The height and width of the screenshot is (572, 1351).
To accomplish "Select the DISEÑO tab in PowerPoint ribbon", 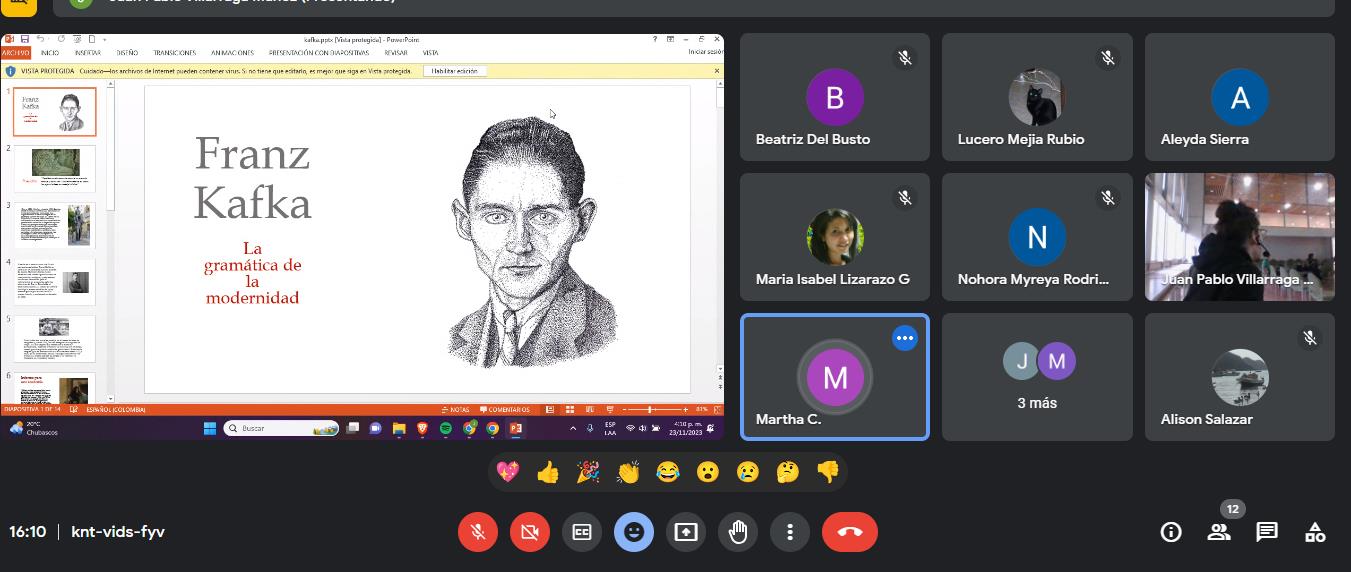I will 127,53.
